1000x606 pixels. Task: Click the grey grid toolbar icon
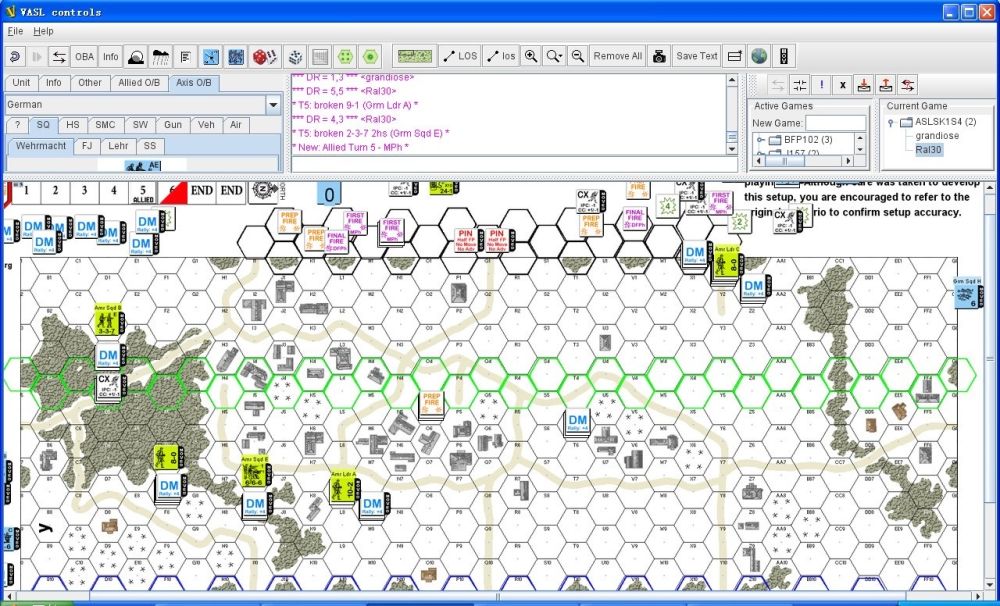coord(320,56)
